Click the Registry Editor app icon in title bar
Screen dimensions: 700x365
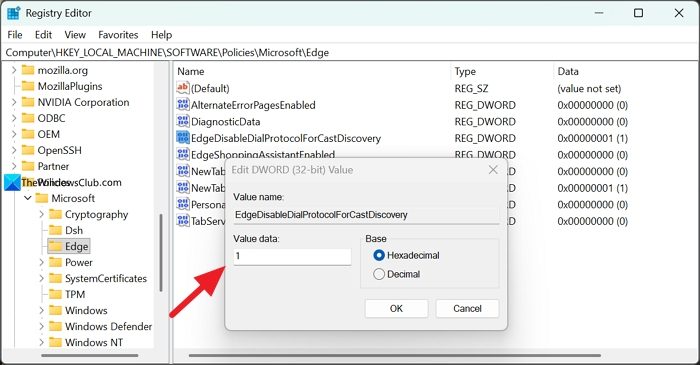pyautogui.click(x=13, y=13)
